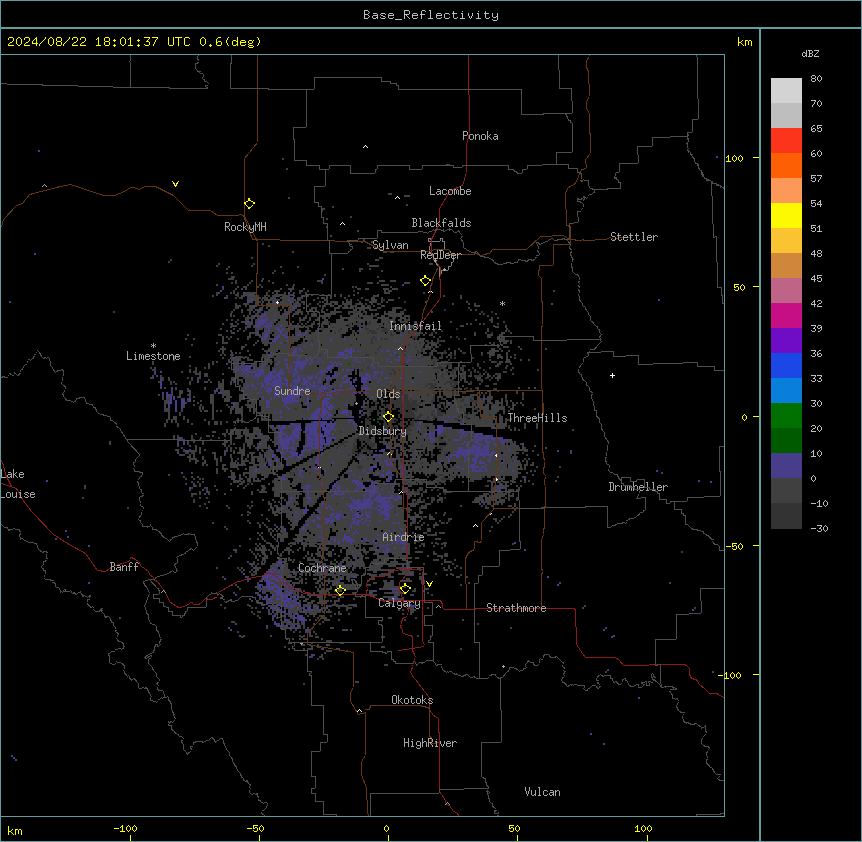The height and width of the screenshot is (842, 862).
Task: Select the -50 tick on right axis
Action: 734,546
